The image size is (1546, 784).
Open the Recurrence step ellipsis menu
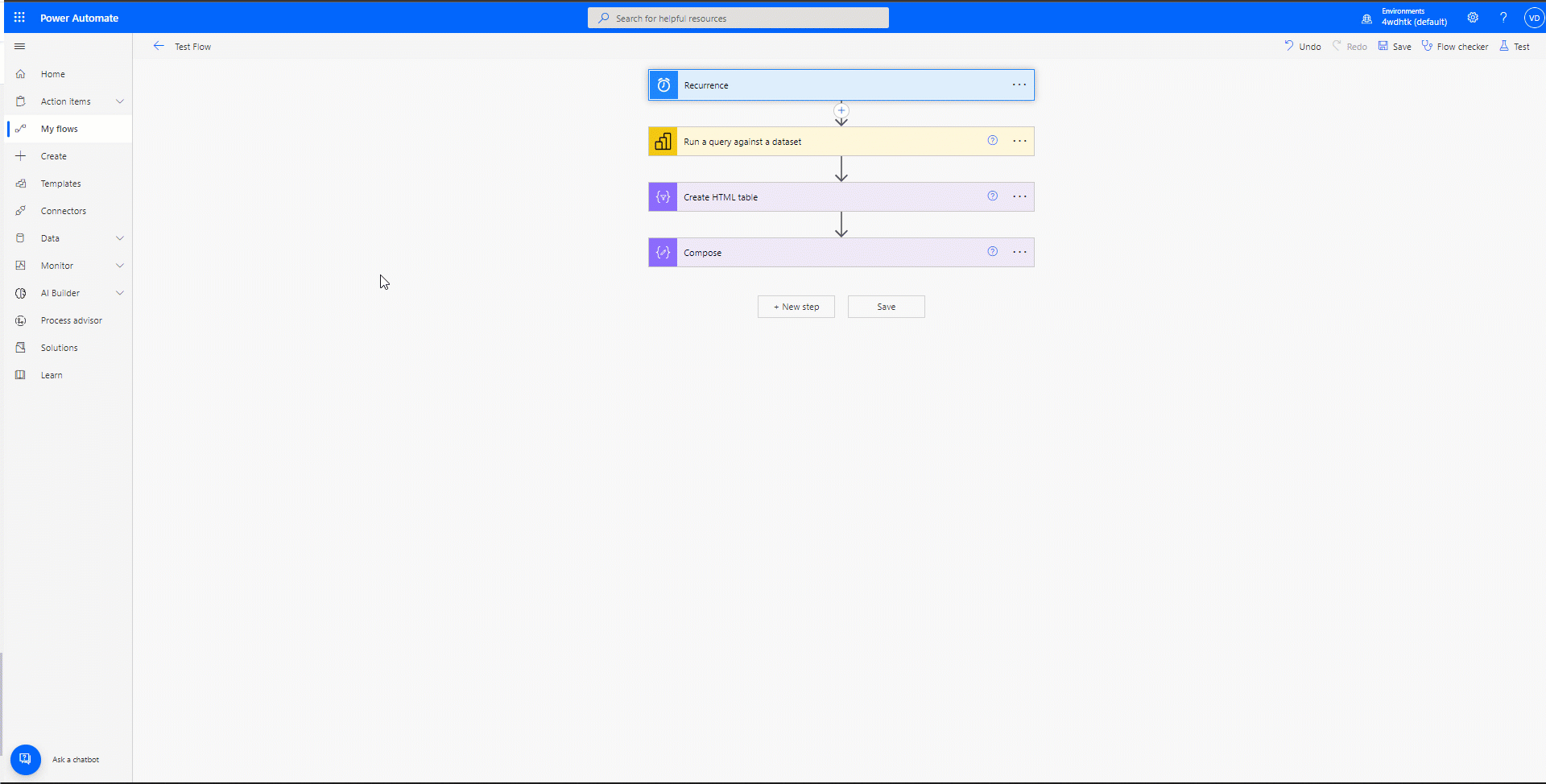pyautogui.click(x=1019, y=85)
